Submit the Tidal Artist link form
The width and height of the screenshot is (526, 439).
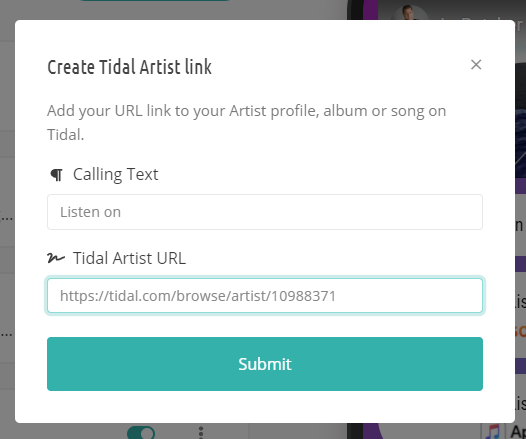pos(265,364)
